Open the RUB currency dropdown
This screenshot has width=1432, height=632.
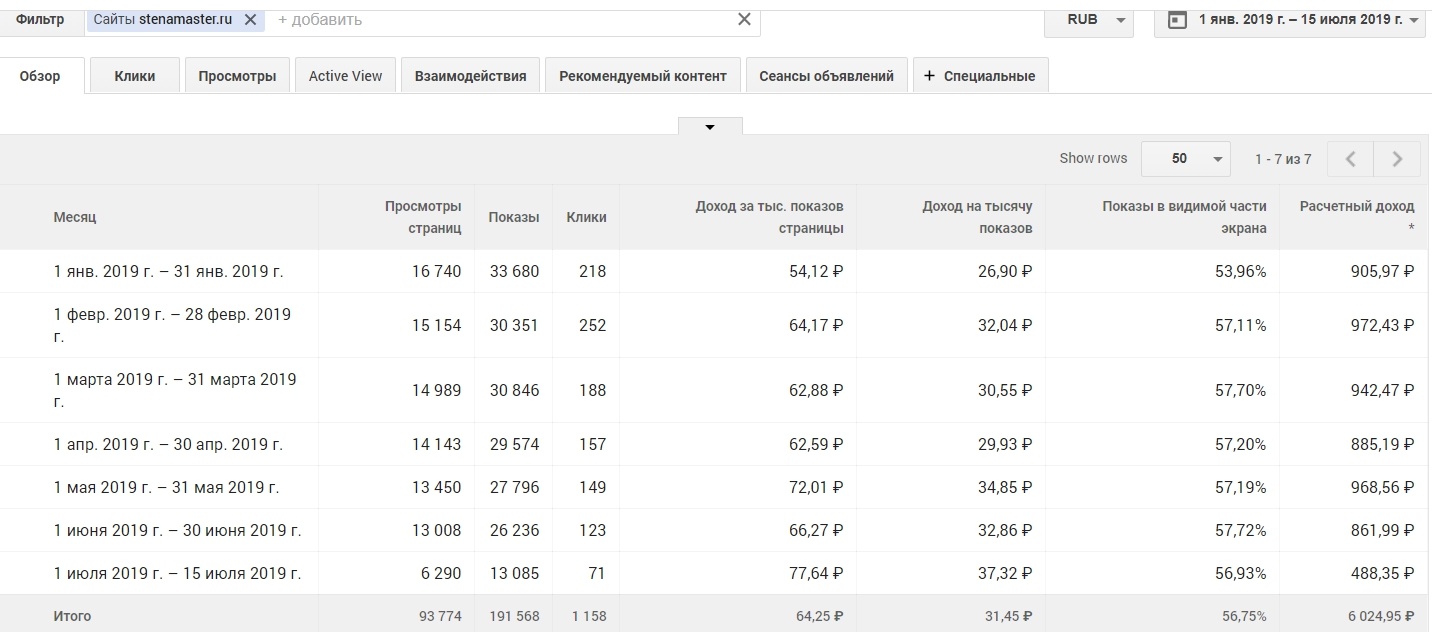pyautogui.click(x=1088, y=19)
